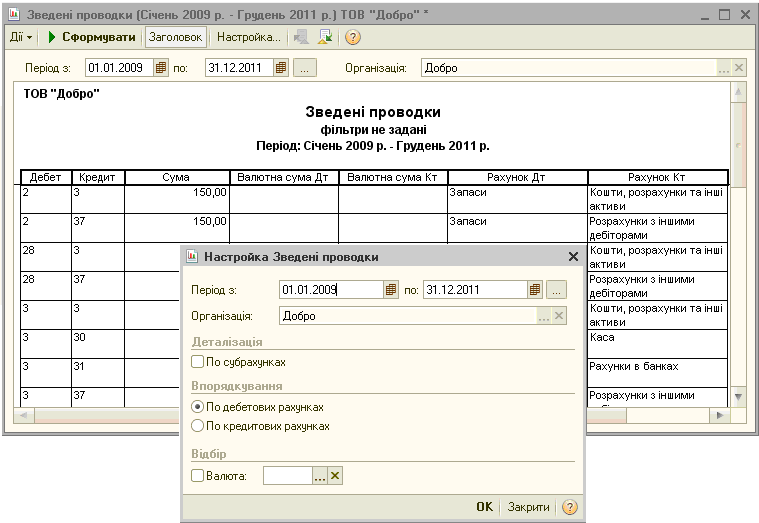759x523 pixels.
Task: Click the help icon in main toolbar
Action: click(x=352, y=37)
